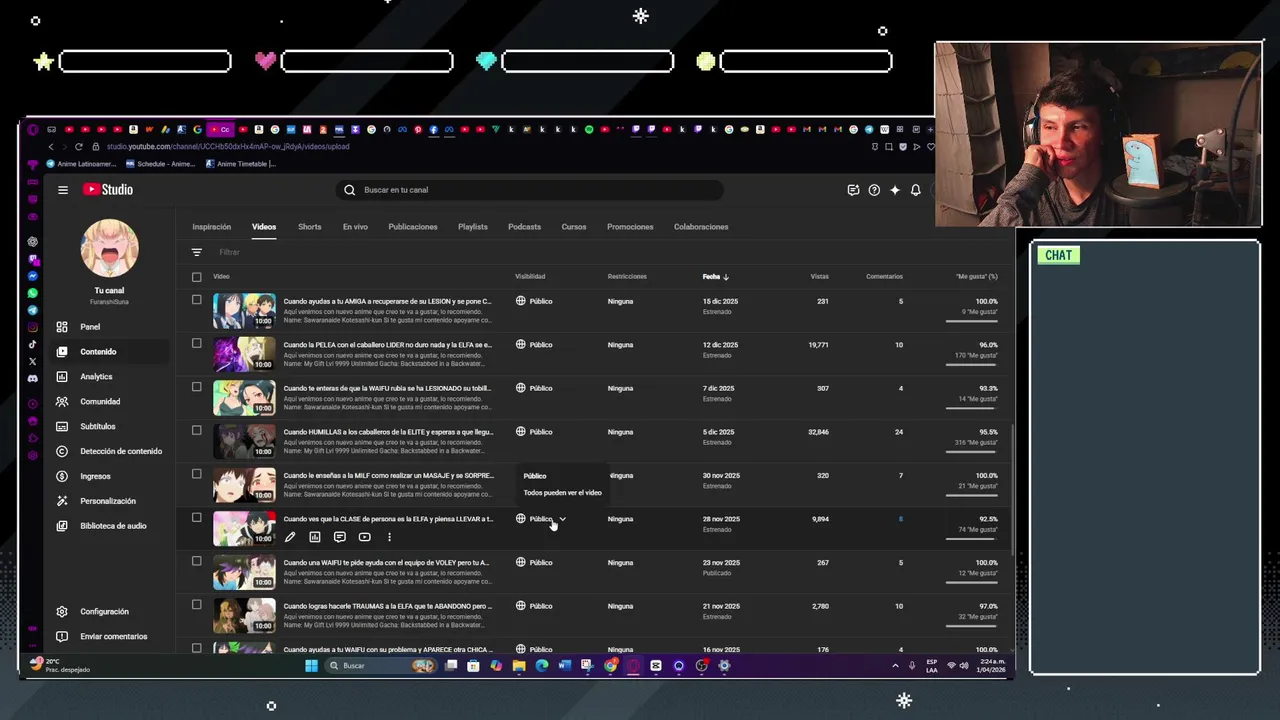Expand the visibility dropdown arrow on the 28 nov video
This screenshot has height=720, width=1280.
tap(563, 519)
